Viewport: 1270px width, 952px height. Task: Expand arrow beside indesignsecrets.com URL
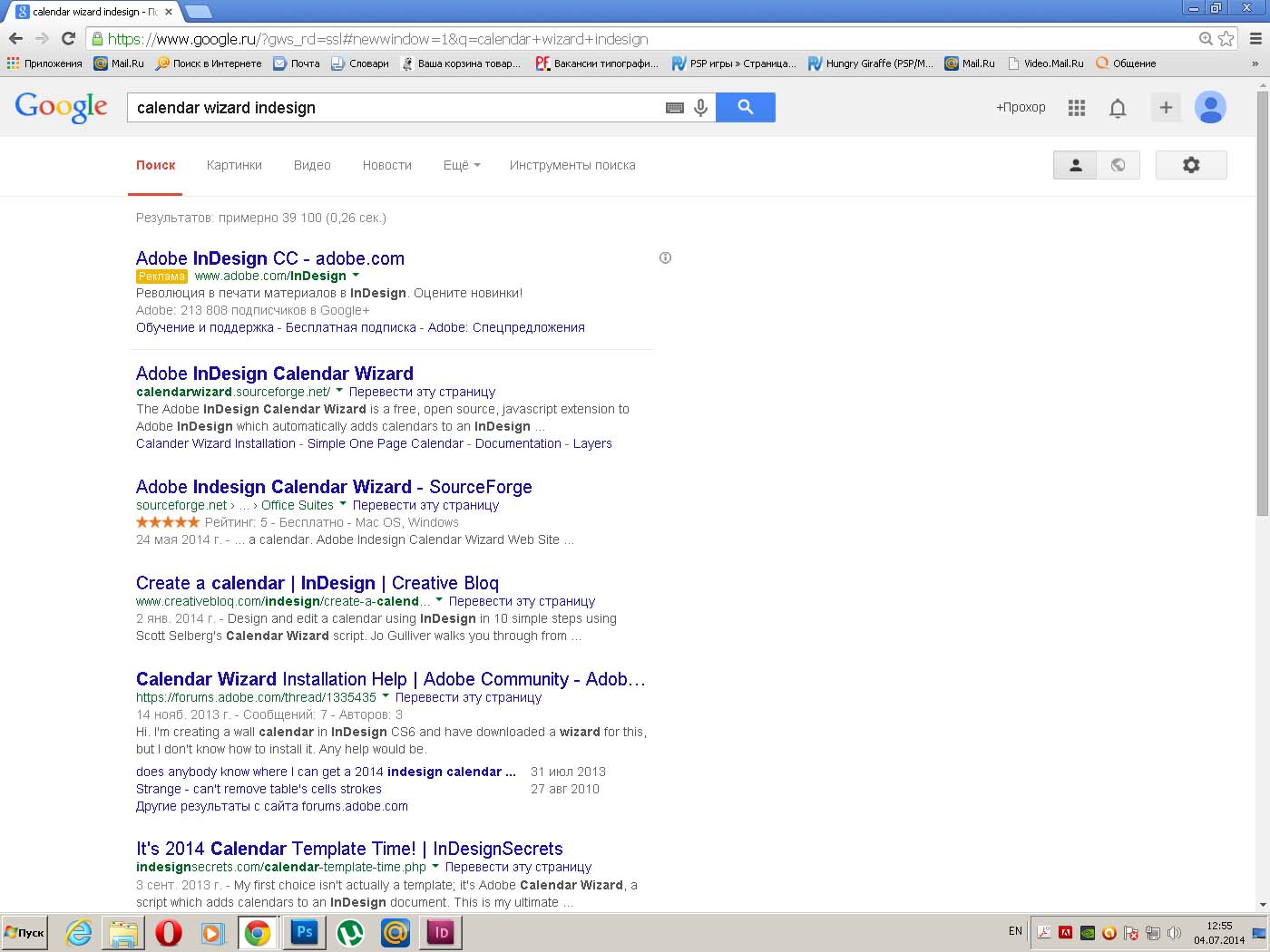(435, 866)
